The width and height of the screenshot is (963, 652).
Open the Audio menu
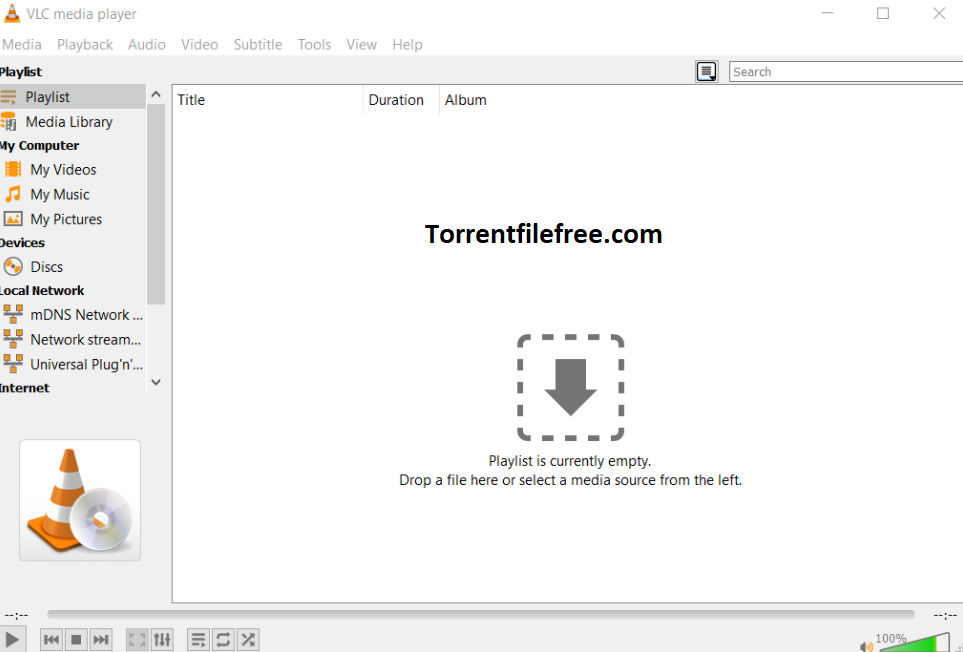[147, 45]
